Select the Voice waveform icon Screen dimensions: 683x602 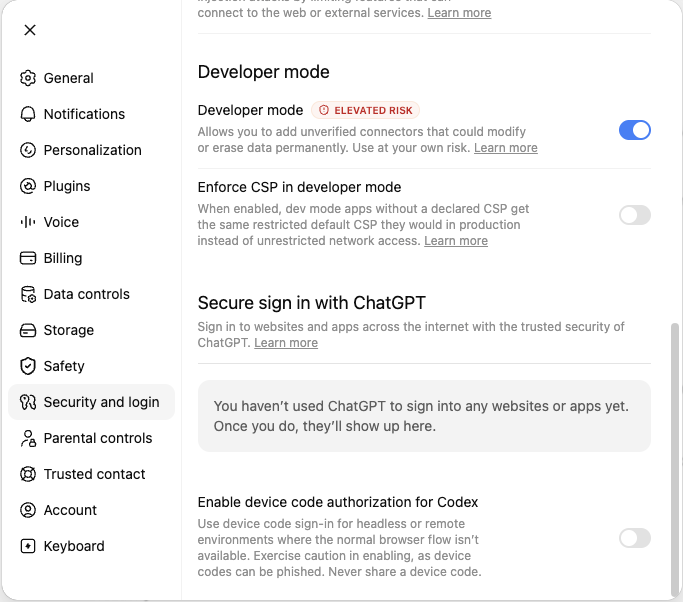pyautogui.click(x=28, y=222)
